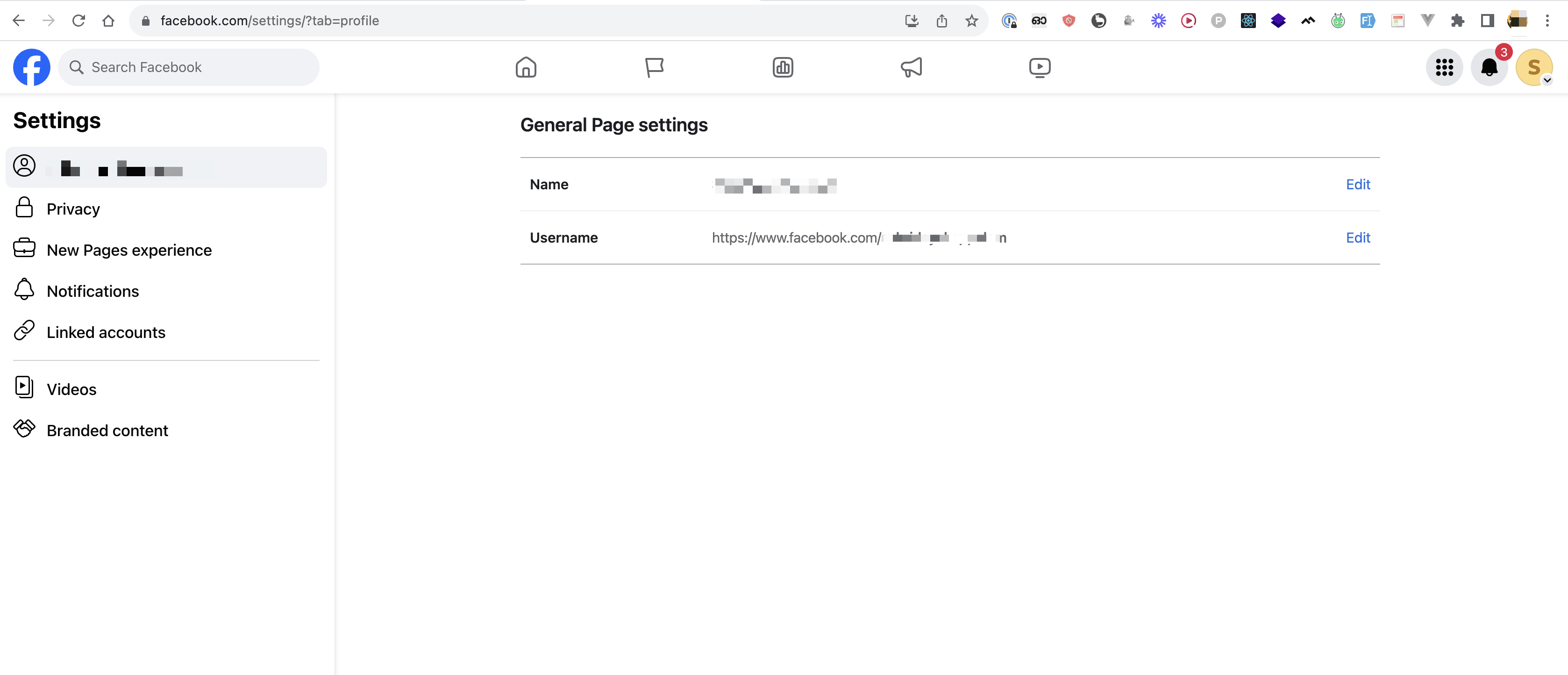Image resolution: width=1568 pixels, height=675 pixels.
Task: Open the Pages flag icon
Action: tap(655, 67)
